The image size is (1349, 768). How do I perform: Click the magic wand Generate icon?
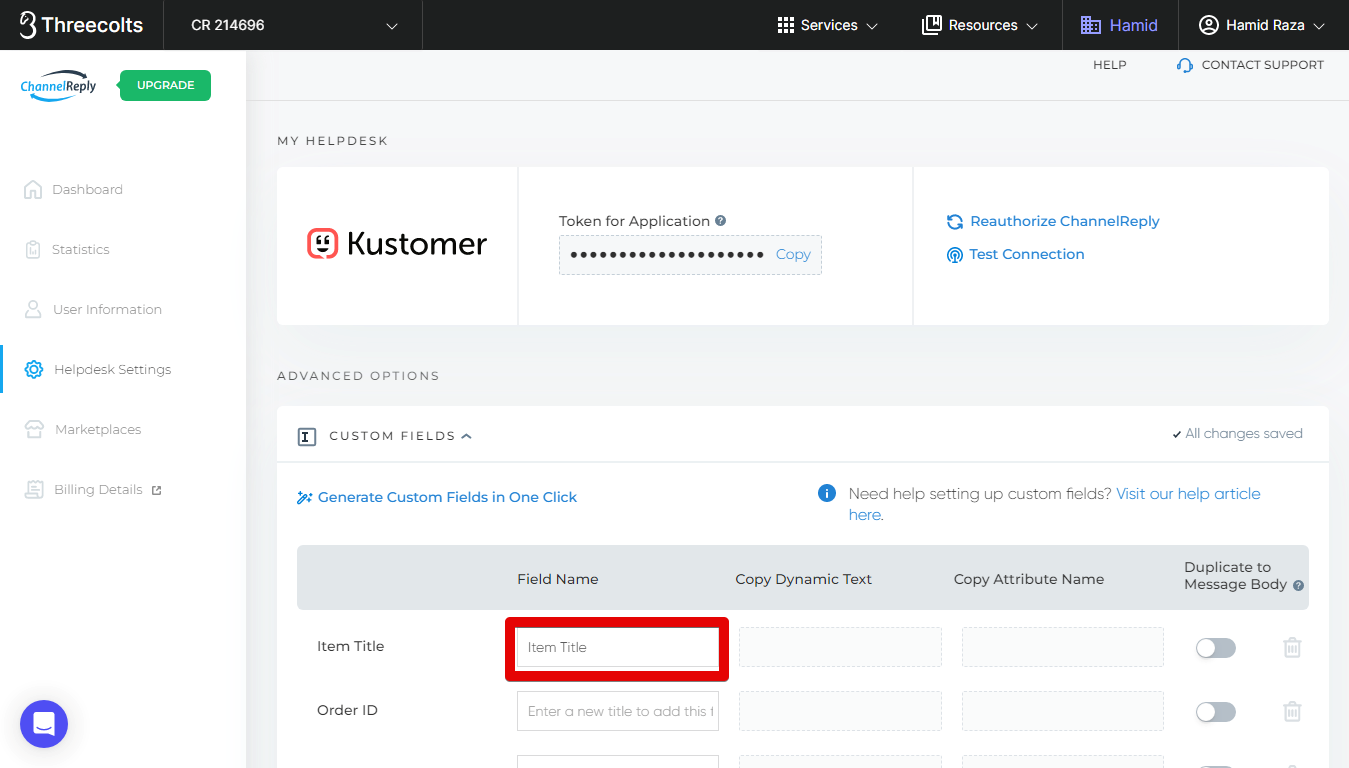point(305,497)
